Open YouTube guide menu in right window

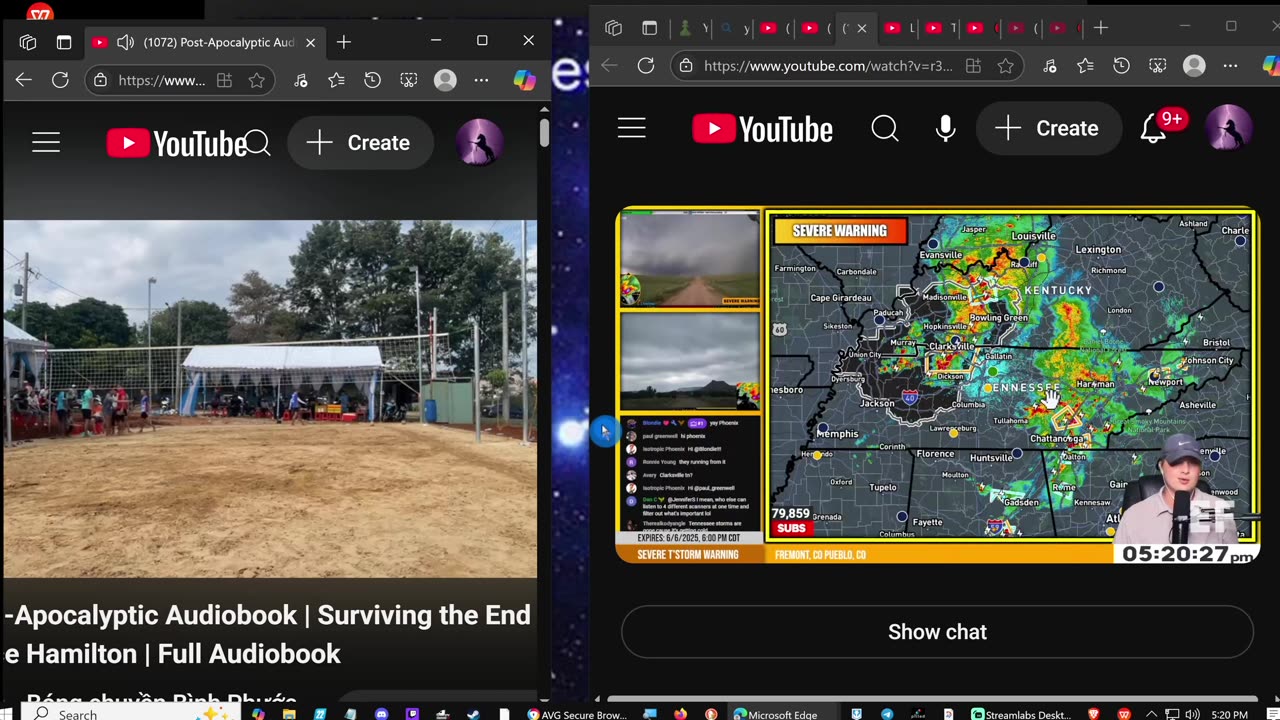[x=631, y=128]
